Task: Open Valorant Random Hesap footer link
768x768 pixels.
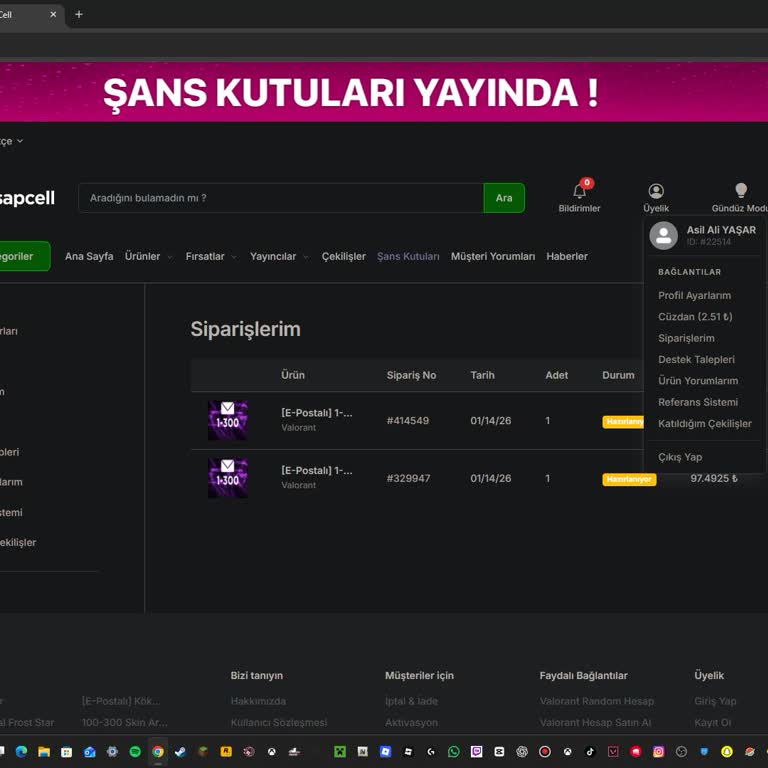Action: pos(597,701)
